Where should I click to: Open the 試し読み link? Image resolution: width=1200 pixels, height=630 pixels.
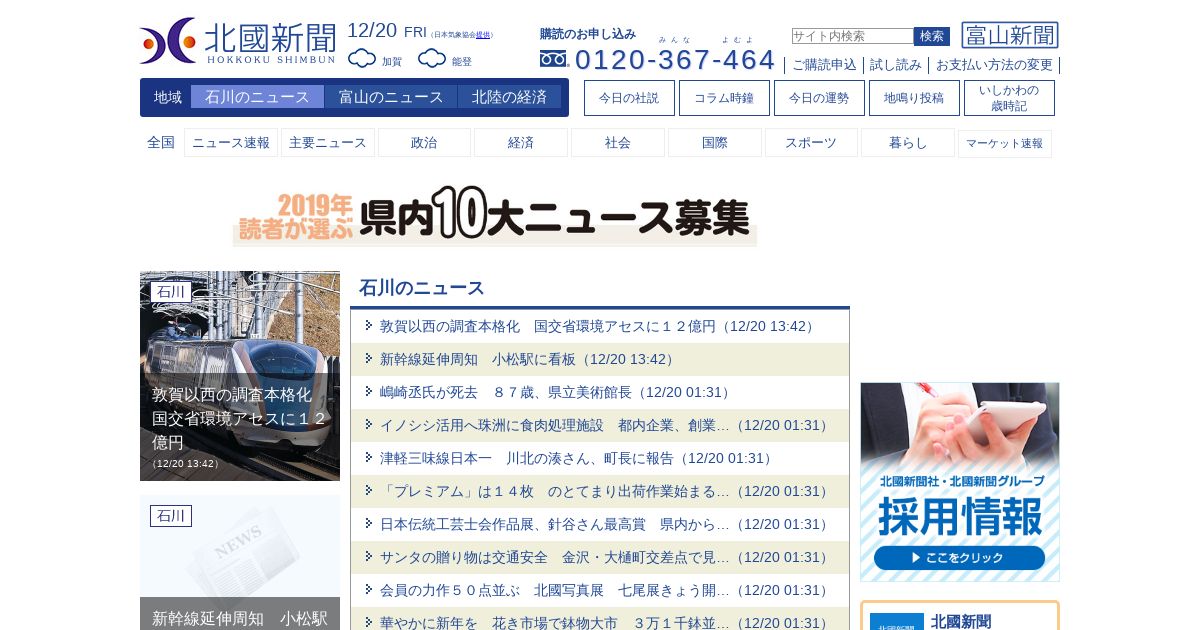point(896,65)
